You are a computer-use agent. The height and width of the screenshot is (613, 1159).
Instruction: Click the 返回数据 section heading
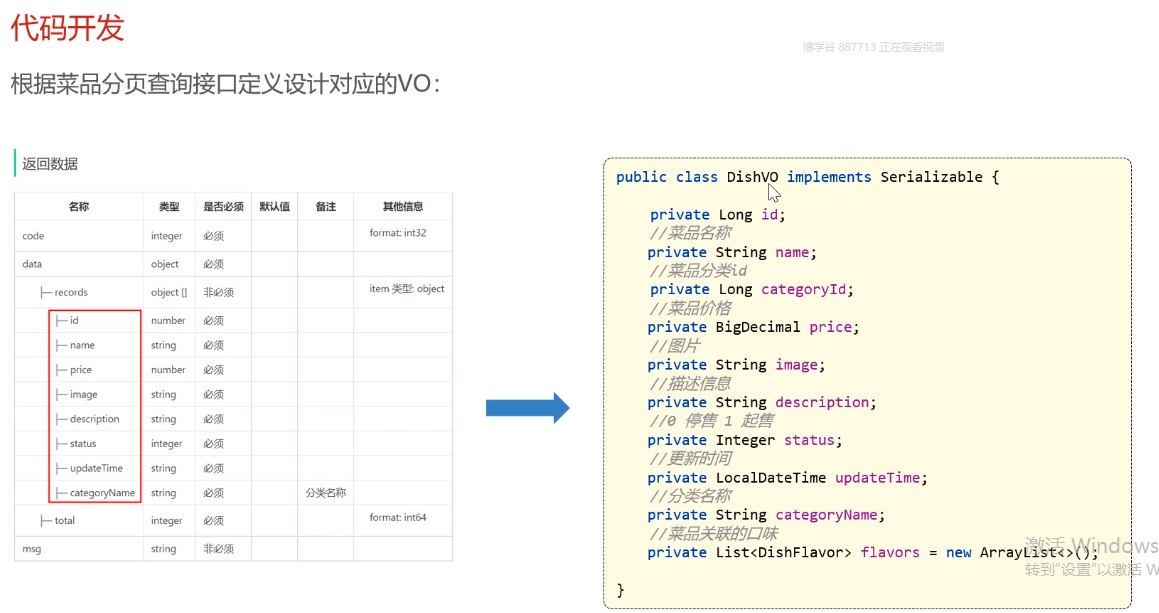pos(50,164)
